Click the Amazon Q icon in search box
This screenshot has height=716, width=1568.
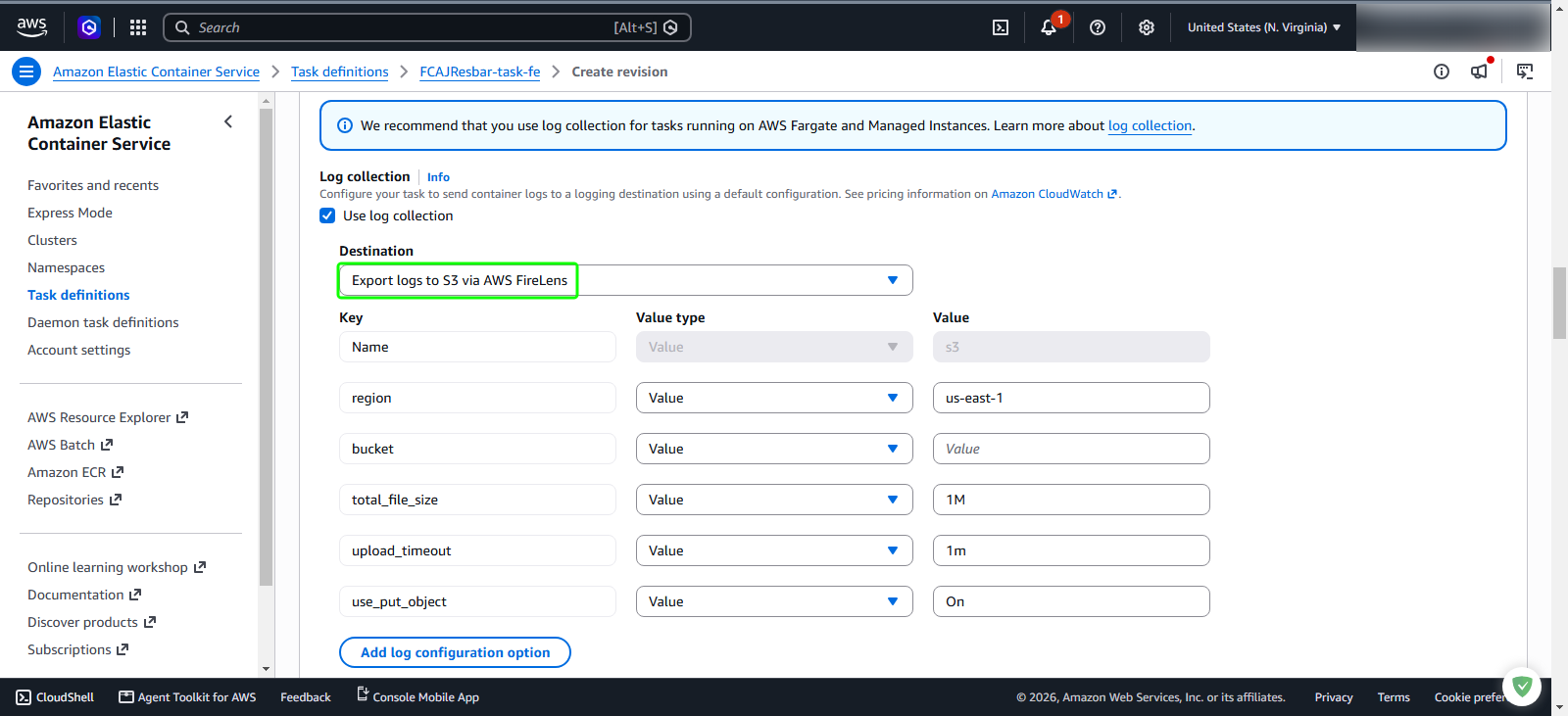(670, 27)
